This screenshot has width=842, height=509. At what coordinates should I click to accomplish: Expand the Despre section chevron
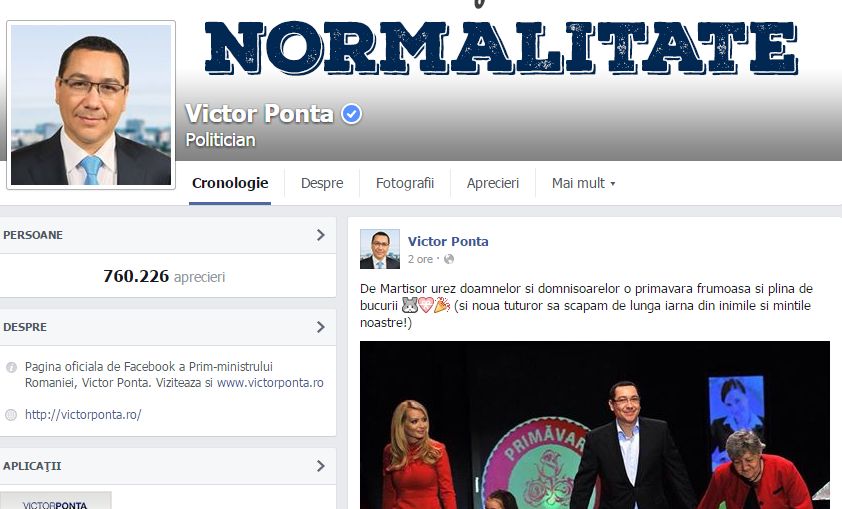coord(321,327)
